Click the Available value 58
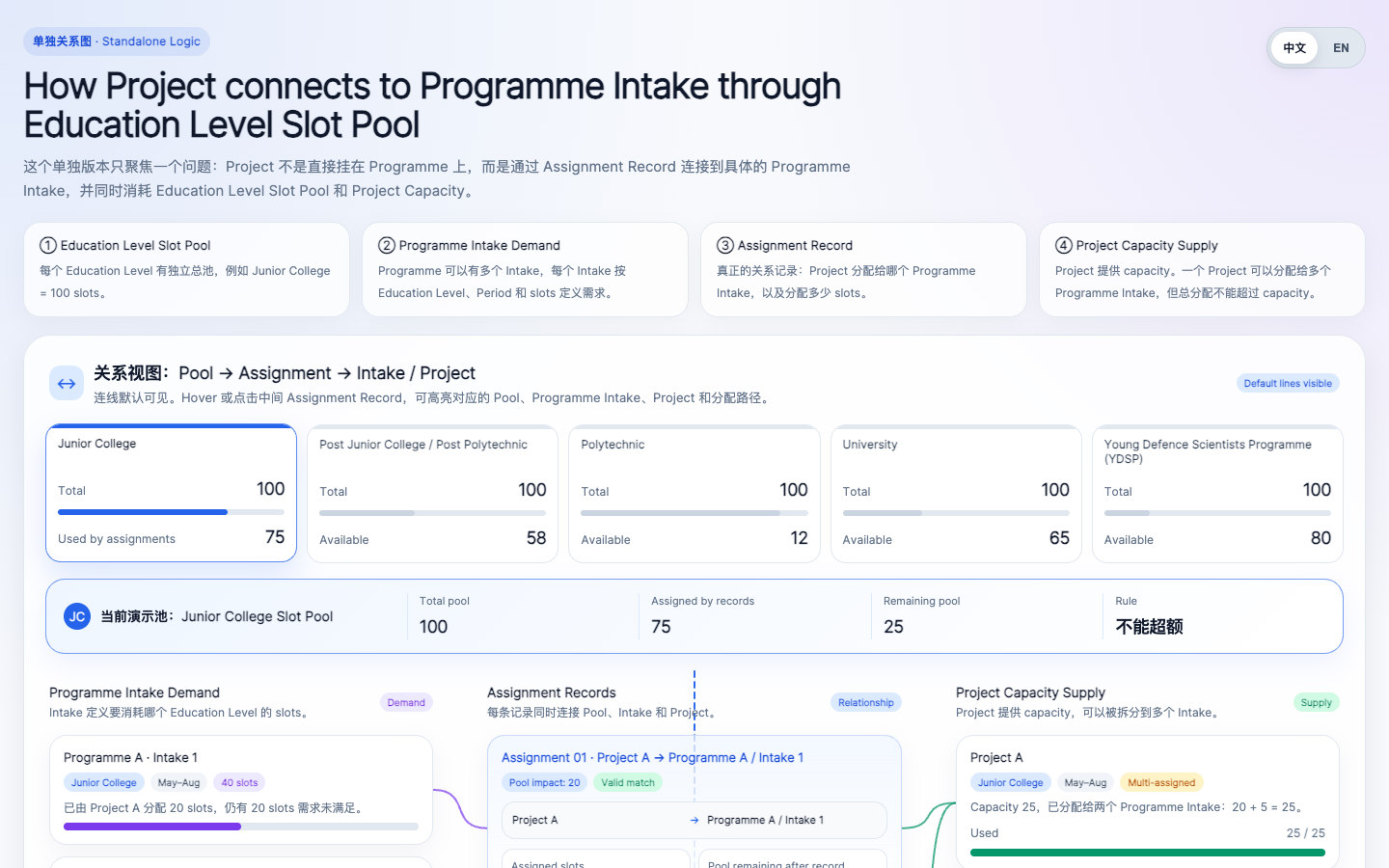The image size is (1389, 868). (x=536, y=538)
